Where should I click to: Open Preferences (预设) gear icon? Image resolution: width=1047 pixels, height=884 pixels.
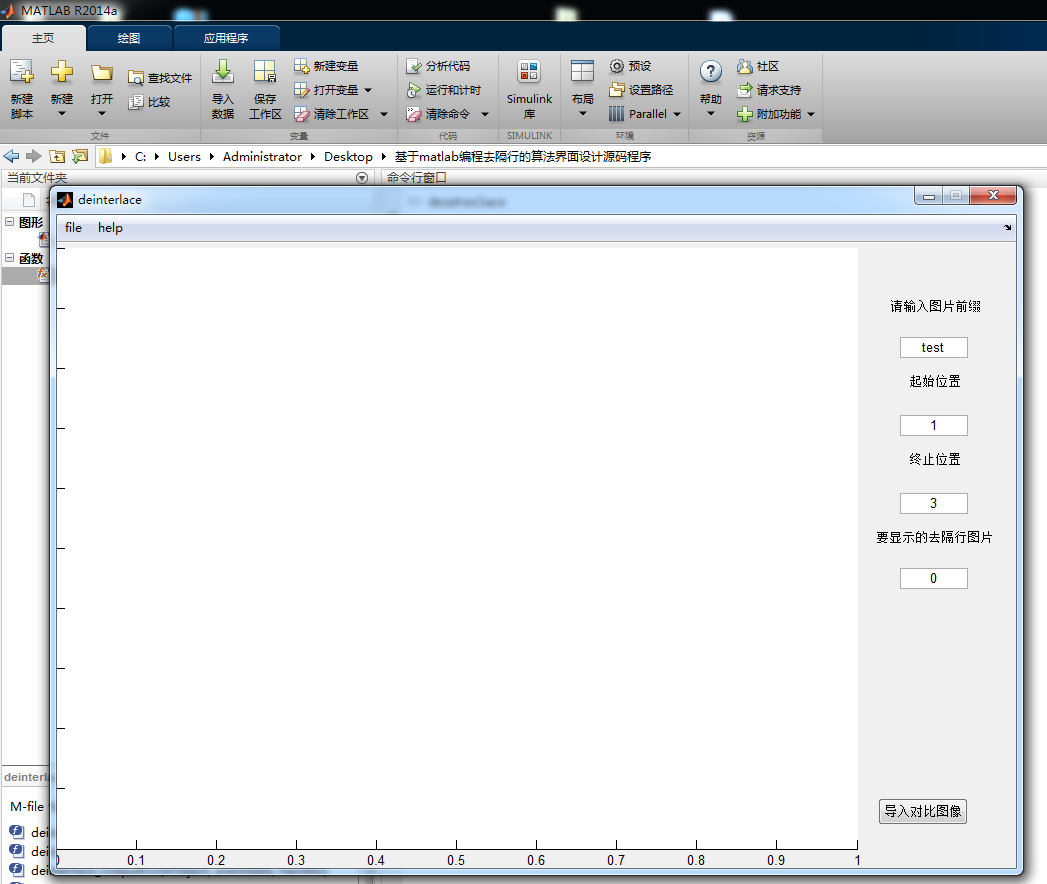coord(616,65)
